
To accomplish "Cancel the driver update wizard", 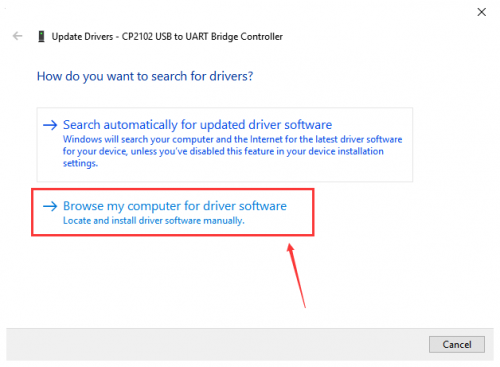I will pyautogui.click(x=457, y=344).
